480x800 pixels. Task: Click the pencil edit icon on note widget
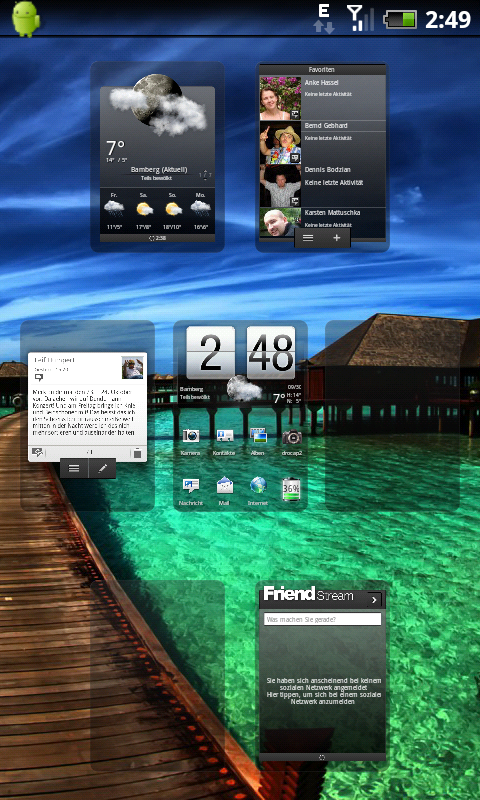pos(103,468)
